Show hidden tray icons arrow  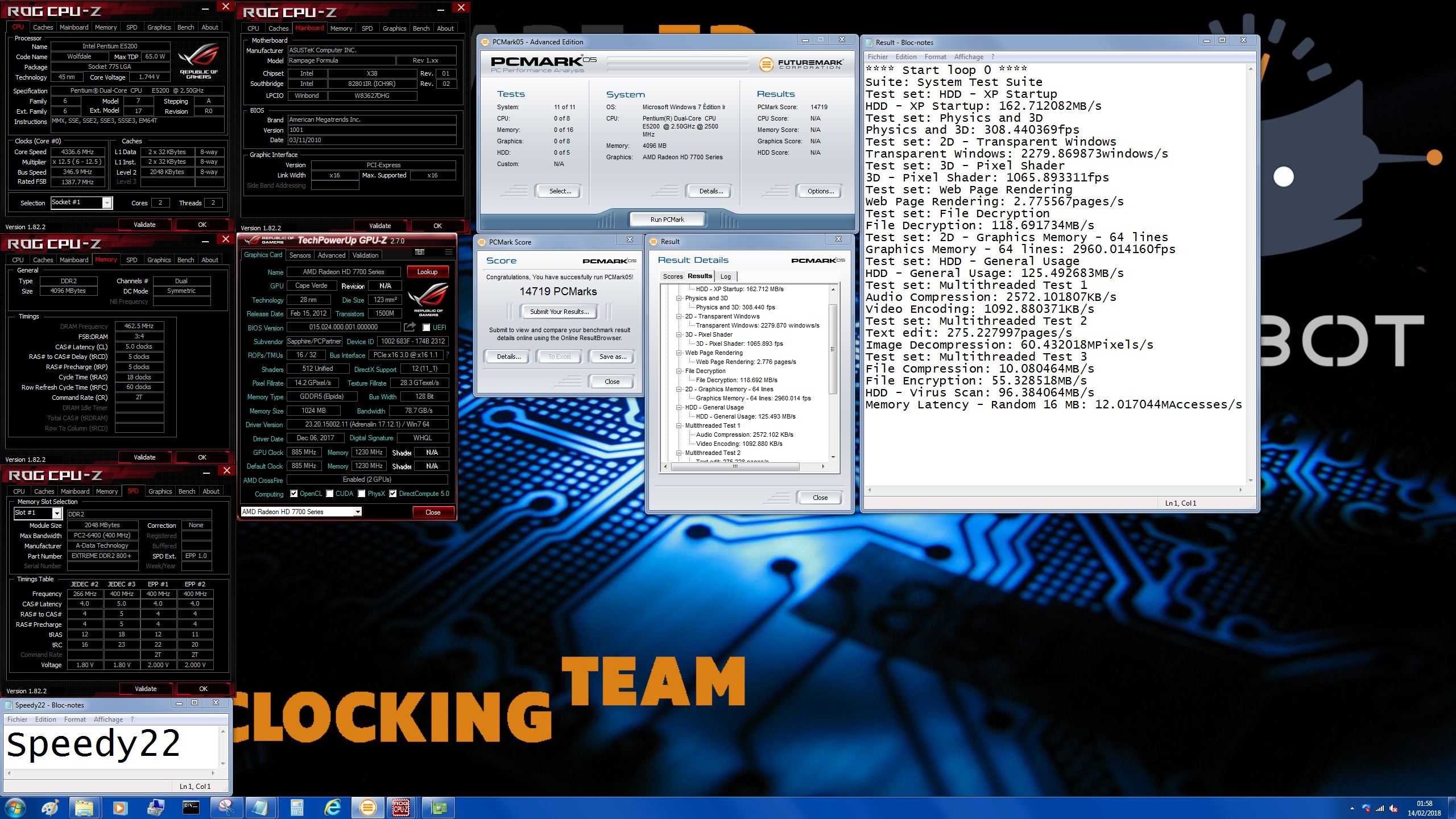(1352, 808)
